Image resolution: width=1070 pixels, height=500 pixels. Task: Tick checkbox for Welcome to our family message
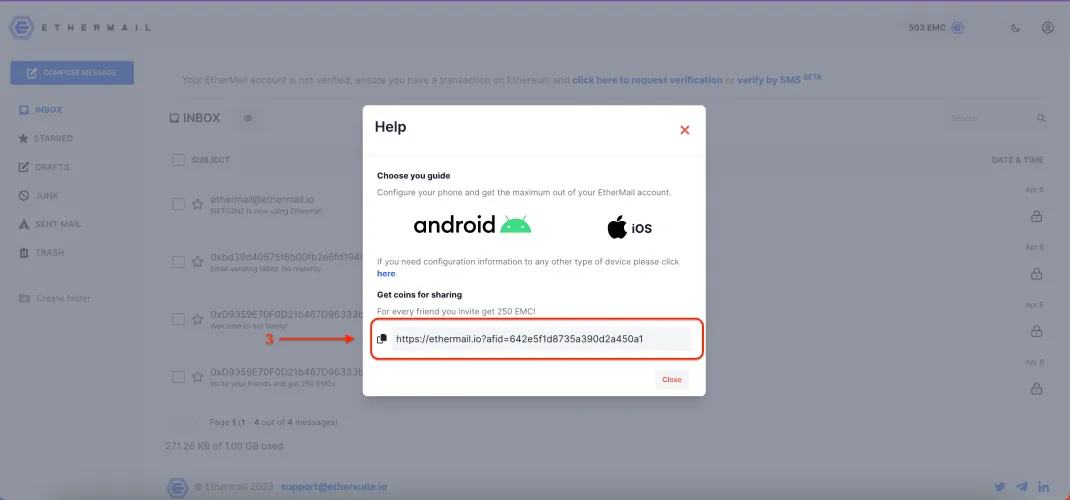pos(179,319)
